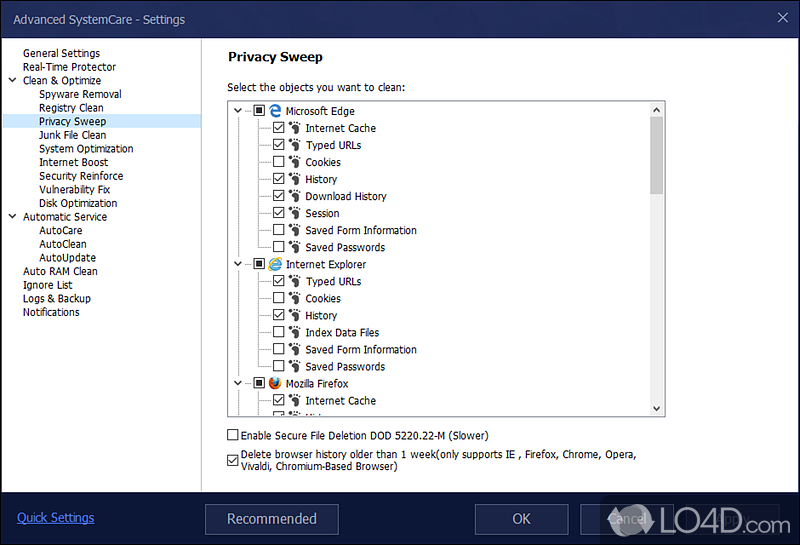Click footprint icon beside Edge Cookies
This screenshot has height=545, width=800.
(295, 162)
